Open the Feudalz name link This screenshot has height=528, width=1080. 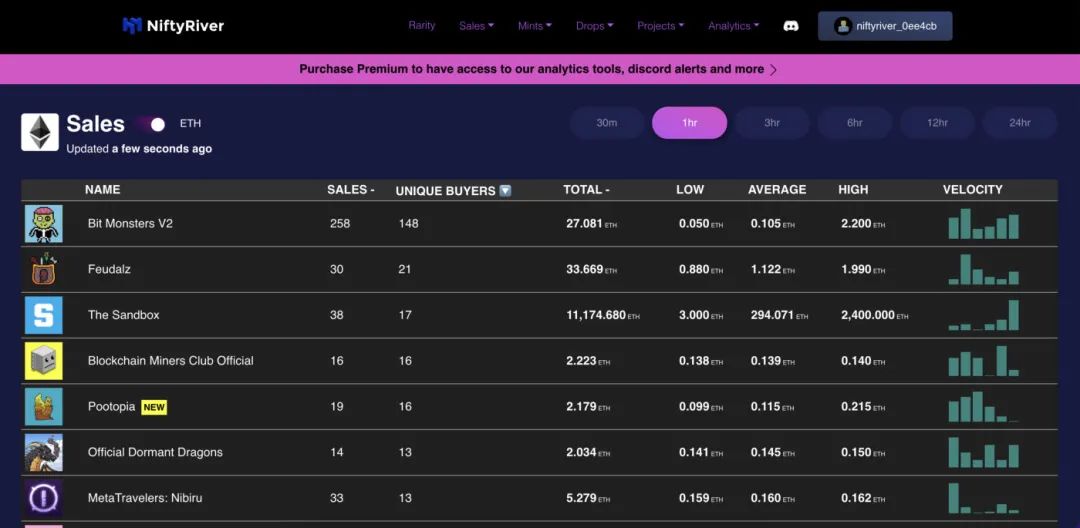[x=109, y=269]
